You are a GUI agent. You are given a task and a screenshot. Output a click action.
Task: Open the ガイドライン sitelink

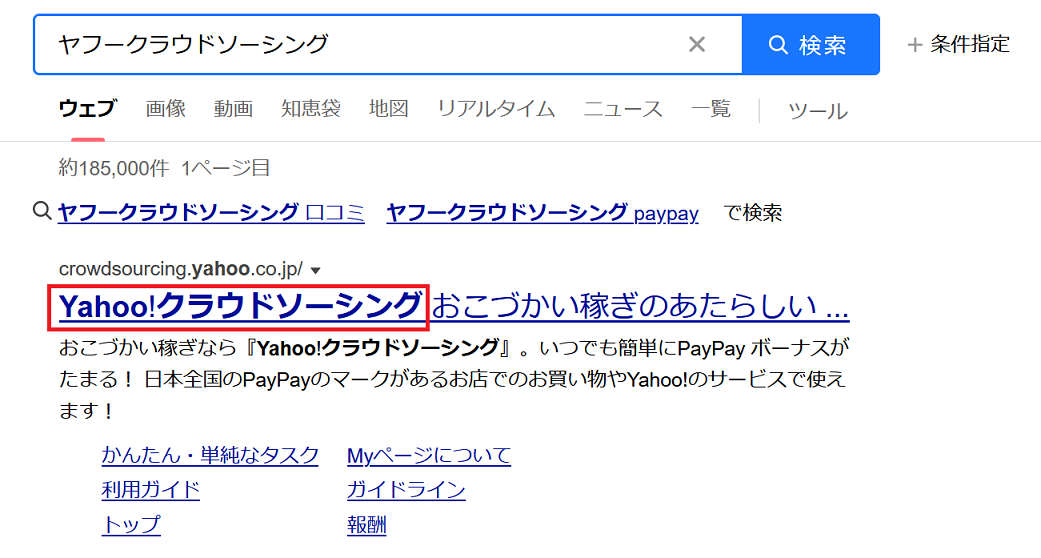(x=406, y=490)
